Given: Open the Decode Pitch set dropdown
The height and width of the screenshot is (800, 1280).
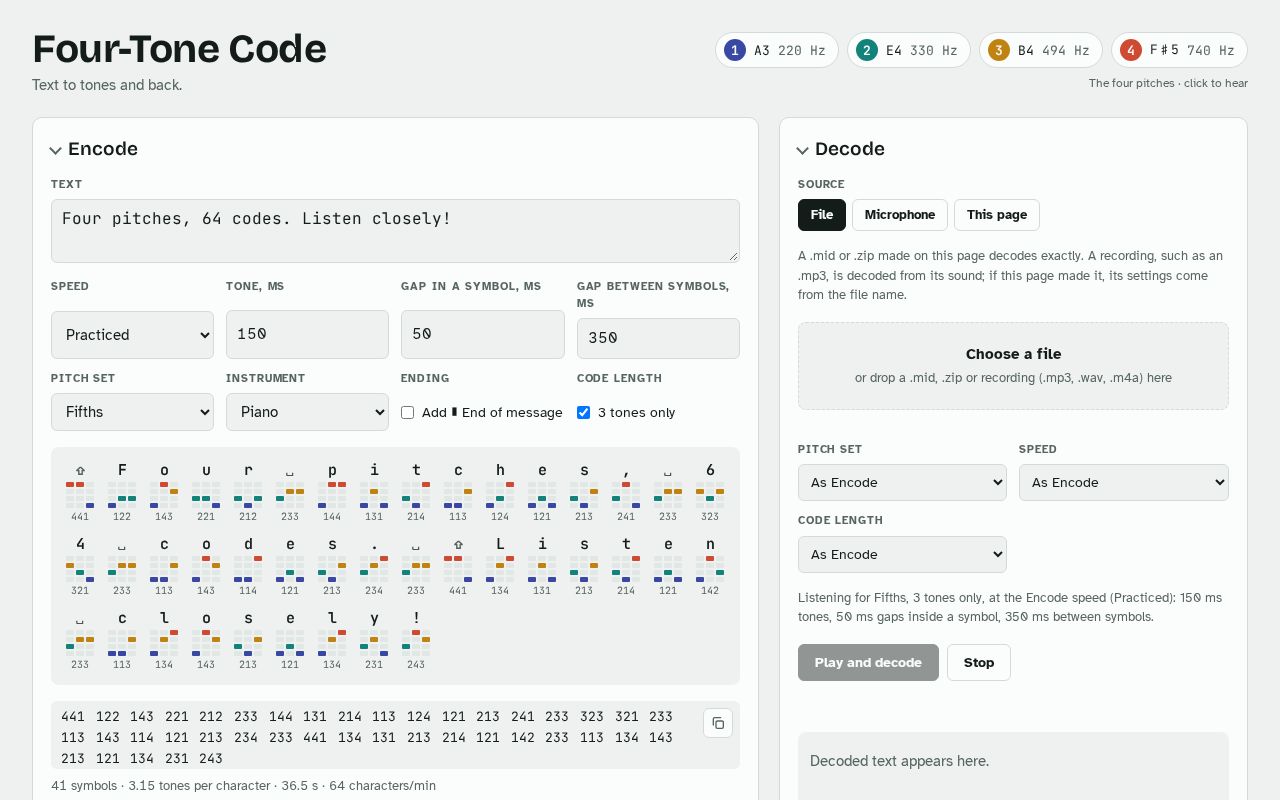Looking at the screenshot, I should (x=902, y=482).
